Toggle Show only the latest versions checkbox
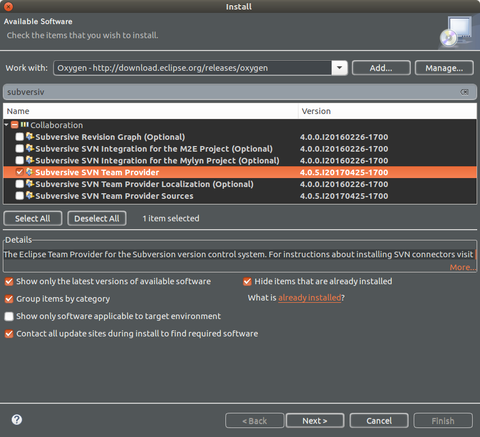 point(9,282)
